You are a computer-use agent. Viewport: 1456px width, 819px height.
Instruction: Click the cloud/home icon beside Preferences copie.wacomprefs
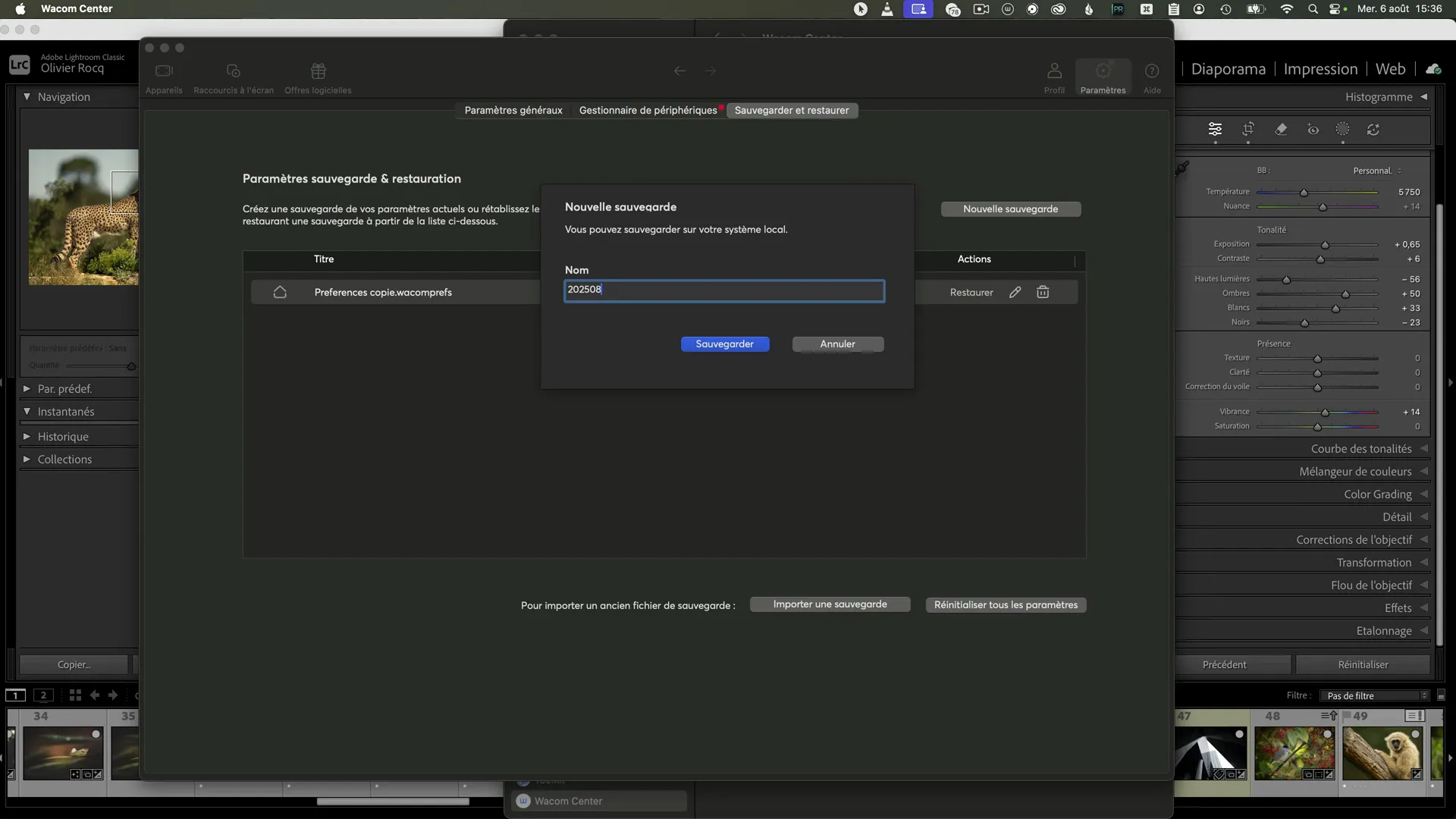pos(280,292)
